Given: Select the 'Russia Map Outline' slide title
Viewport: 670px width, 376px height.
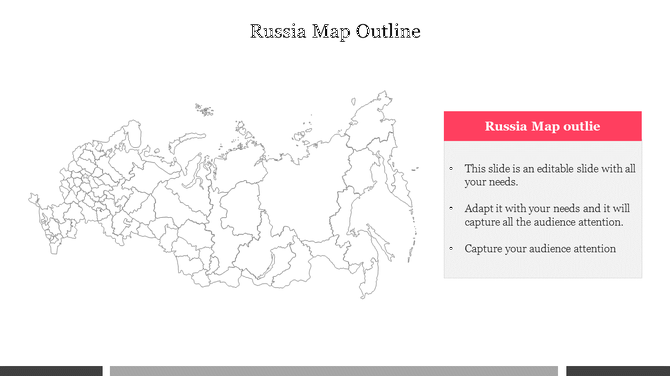Looking at the screenshot, I should 335,31.
